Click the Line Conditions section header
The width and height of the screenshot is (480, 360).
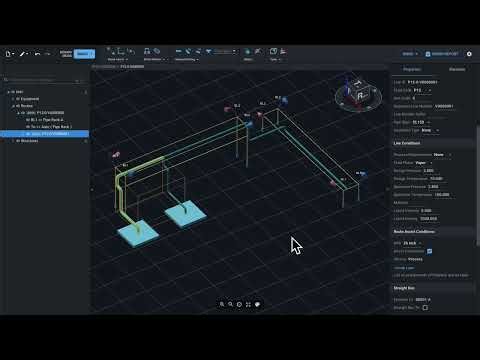pos(433,143)
